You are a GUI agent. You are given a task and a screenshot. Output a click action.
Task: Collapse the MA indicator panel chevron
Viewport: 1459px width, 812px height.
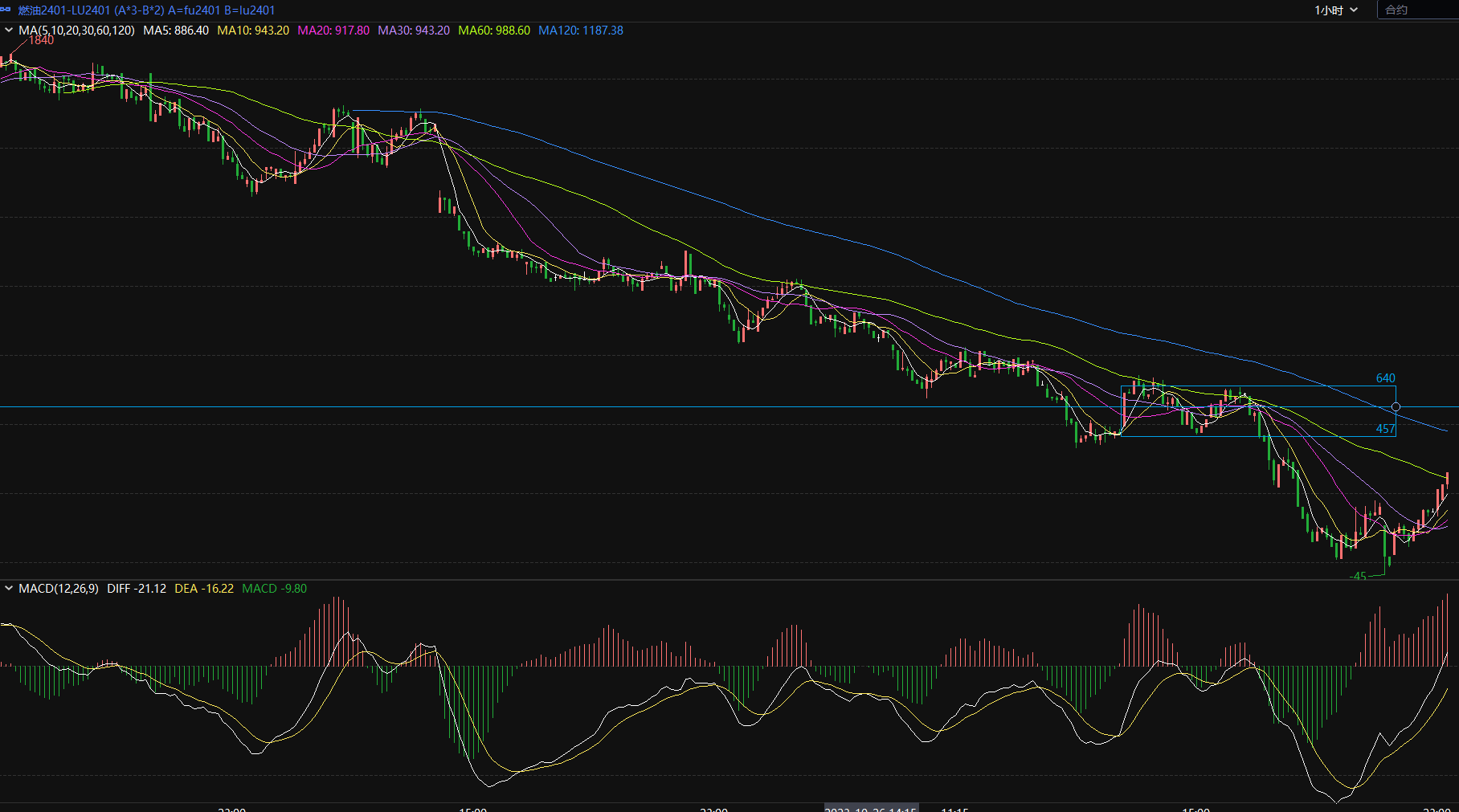tap(9, 31)
